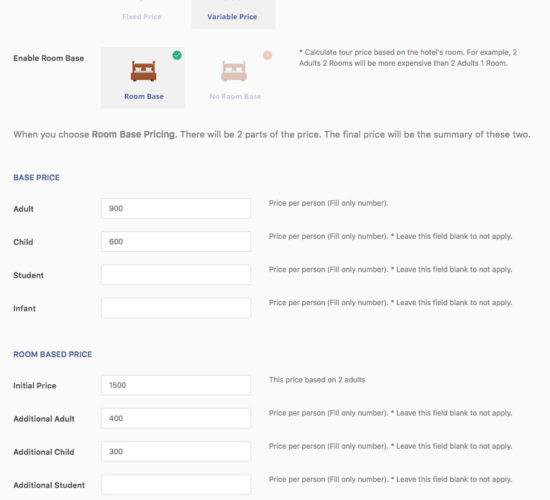Click the green checkmark on Room Base
Screen dimensions: 550x500
[177, 55]
